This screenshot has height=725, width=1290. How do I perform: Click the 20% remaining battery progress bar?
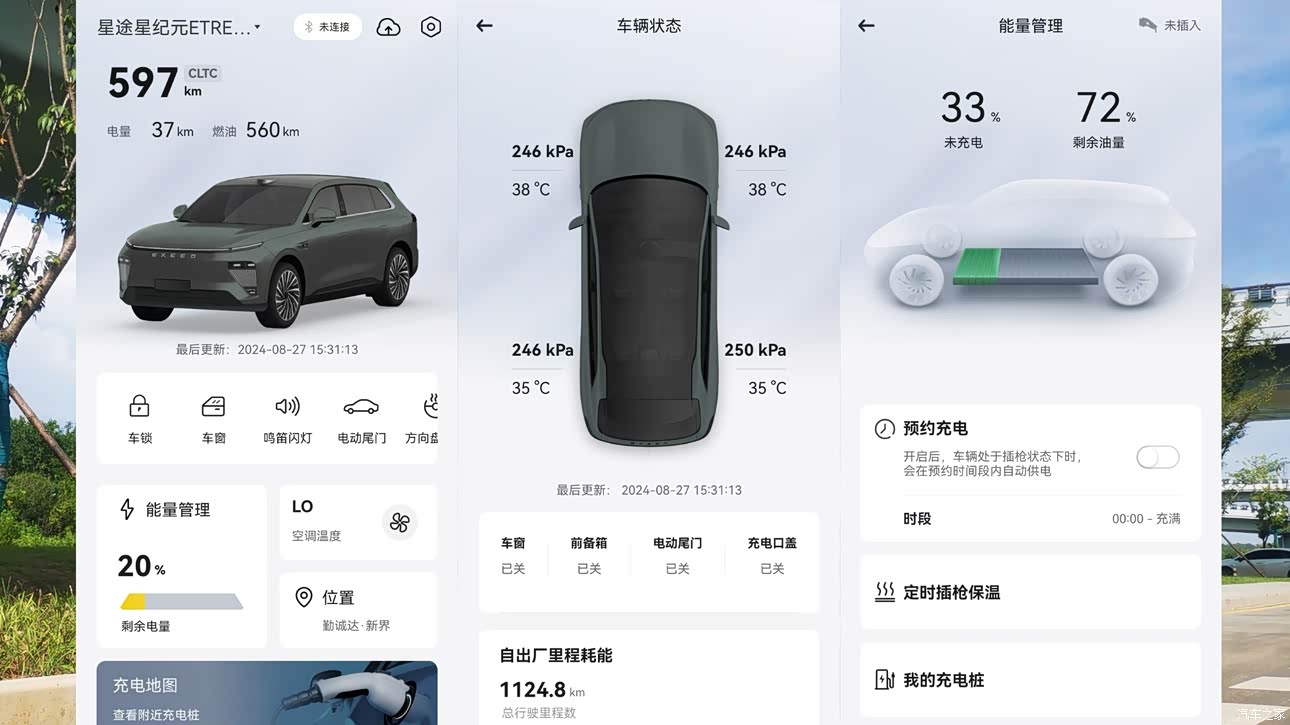(182, 601)
